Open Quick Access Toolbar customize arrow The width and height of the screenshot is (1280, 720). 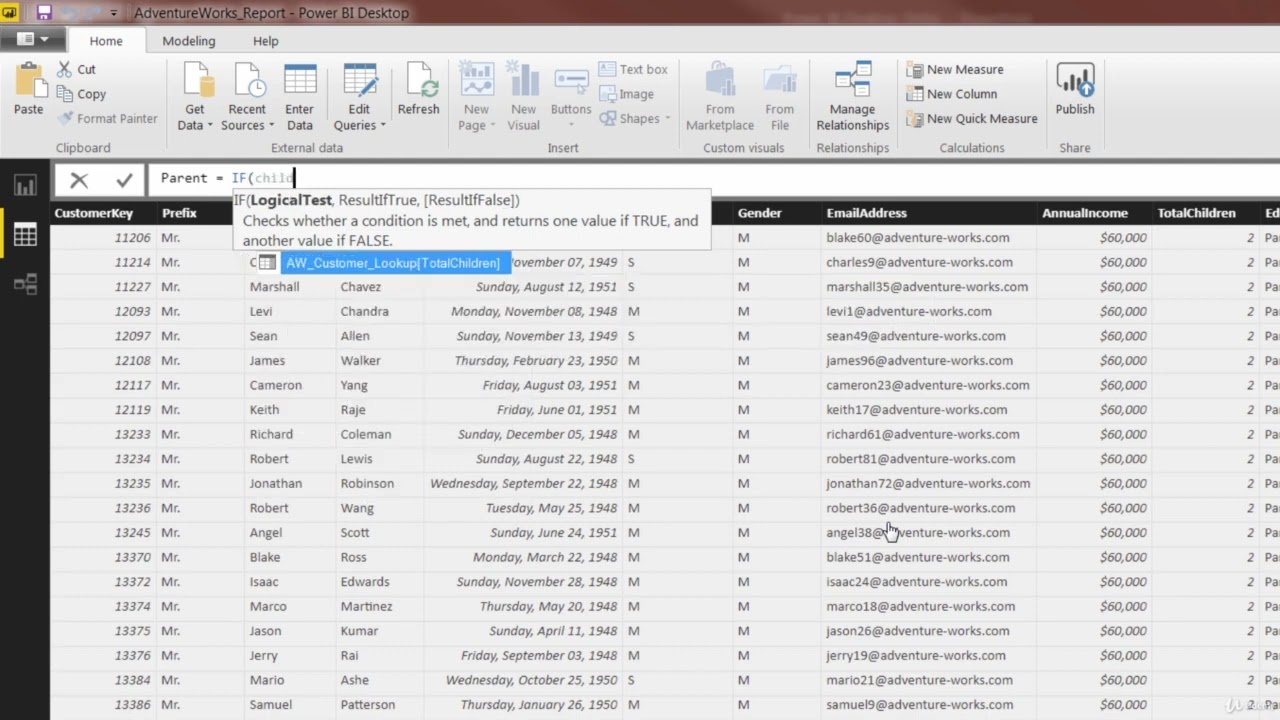click(113, 13)
